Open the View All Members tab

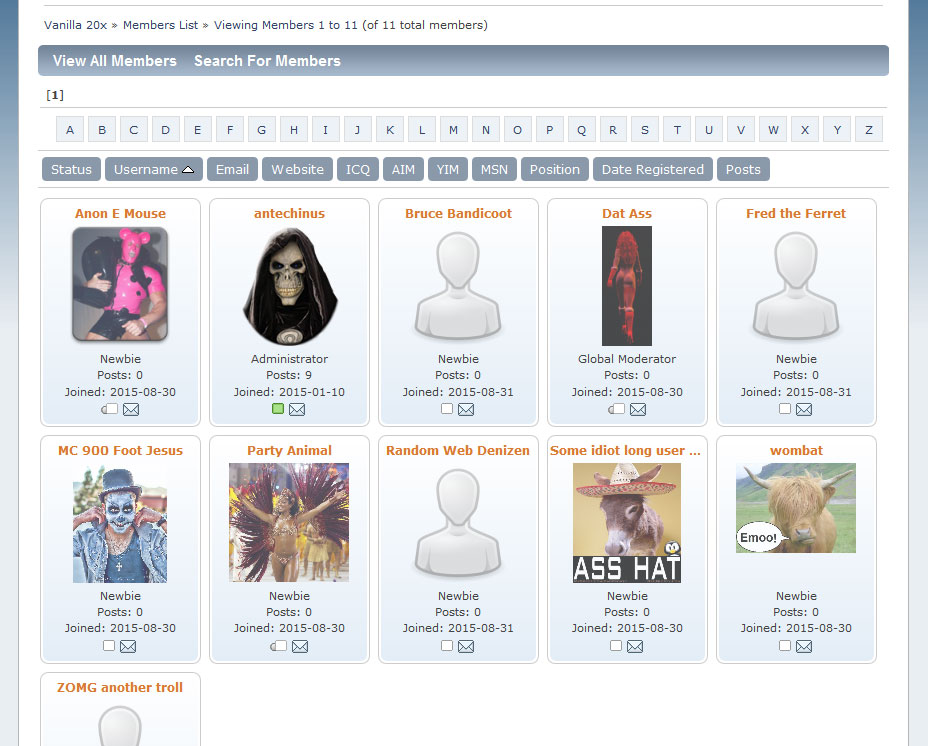pos(115,61)
